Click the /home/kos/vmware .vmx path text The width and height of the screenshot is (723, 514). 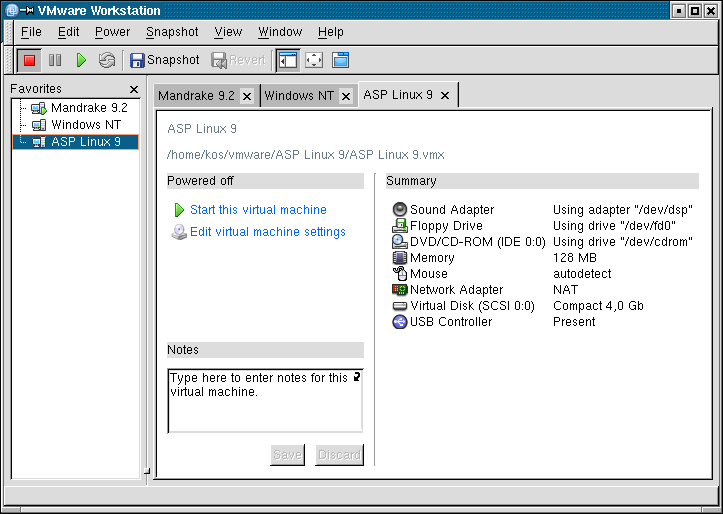pyautogui.click(x=305, y=155)
